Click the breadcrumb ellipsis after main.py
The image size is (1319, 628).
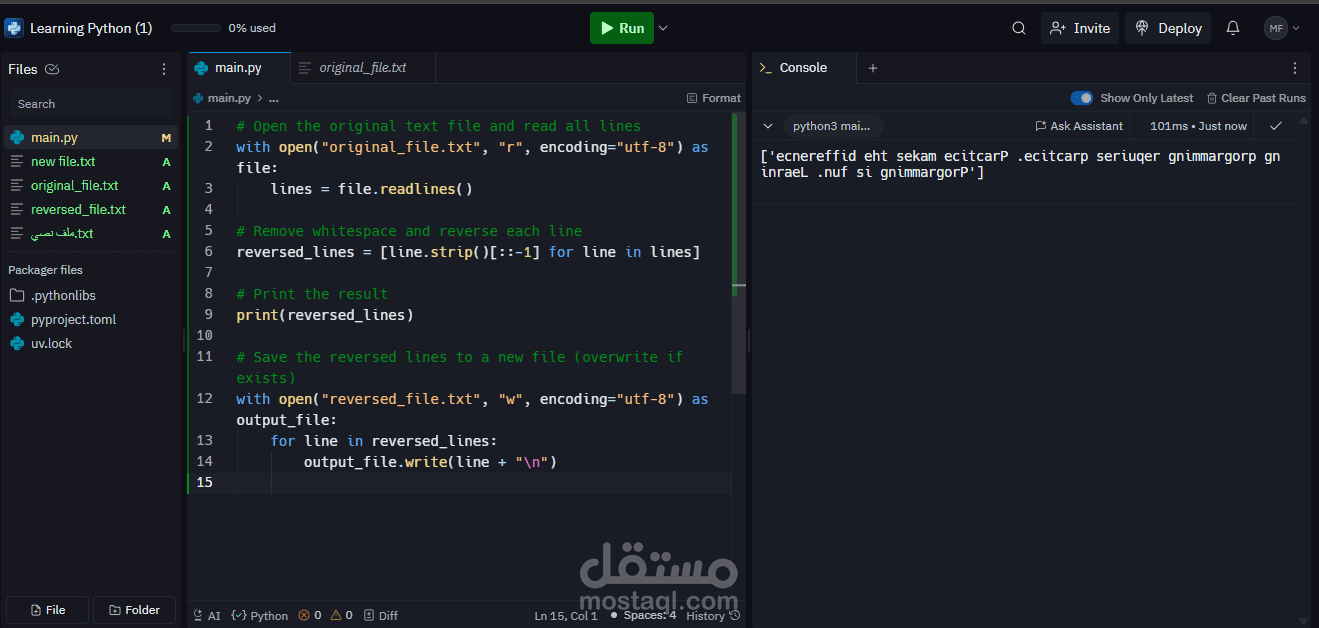274,98
